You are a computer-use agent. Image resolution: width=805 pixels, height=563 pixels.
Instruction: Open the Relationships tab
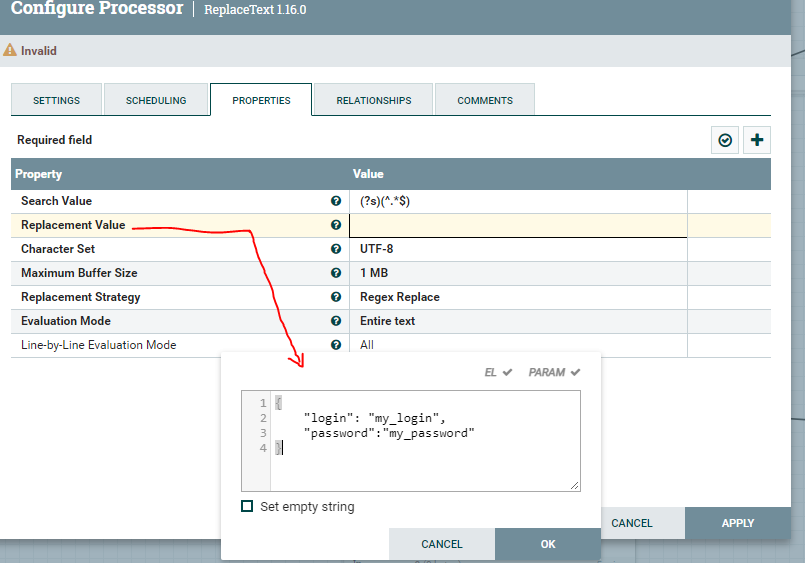tap(373, 101)
